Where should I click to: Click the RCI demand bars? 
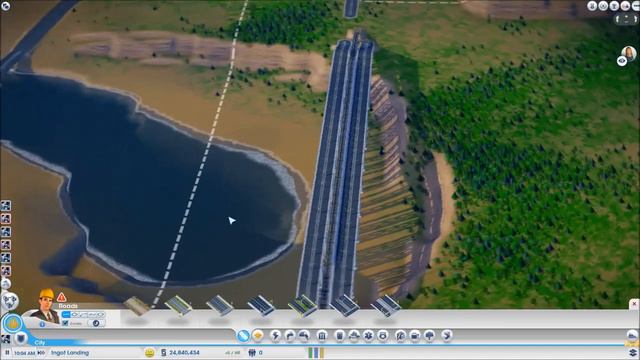[316, 352]
